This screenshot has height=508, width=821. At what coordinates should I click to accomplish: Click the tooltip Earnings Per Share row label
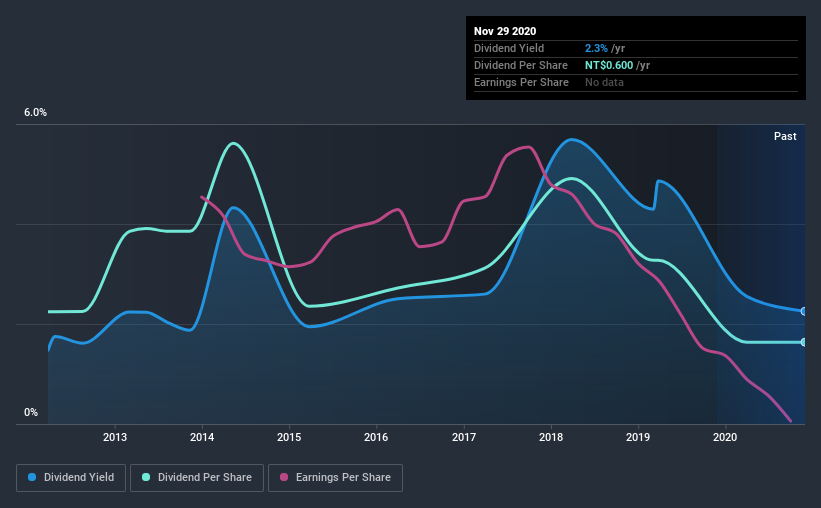point(521,82)
